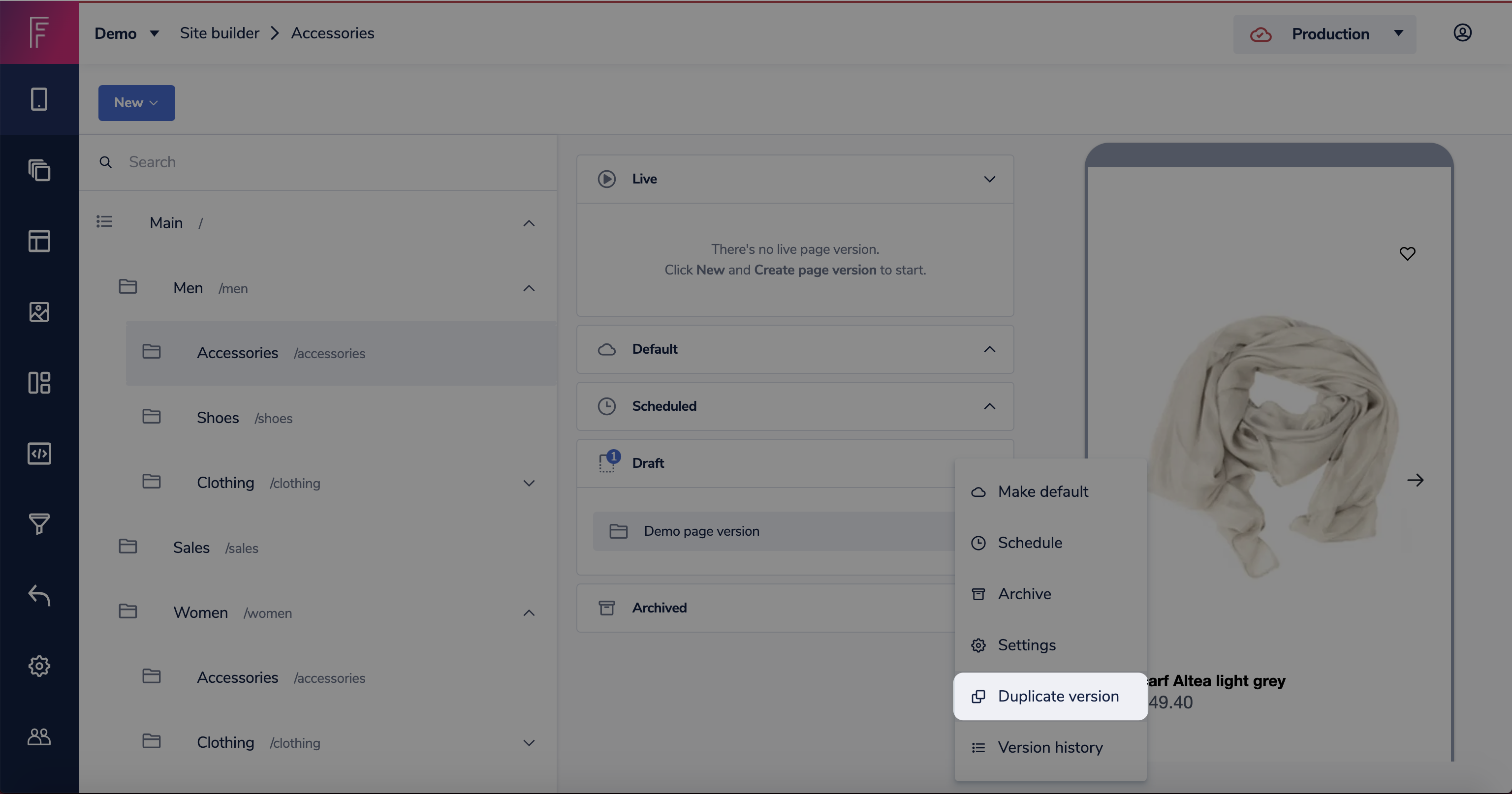Viewport: 1512px width, 794px height.
Task: Click the Draft icon with badge 1
Action: click(x=609, y=462)
